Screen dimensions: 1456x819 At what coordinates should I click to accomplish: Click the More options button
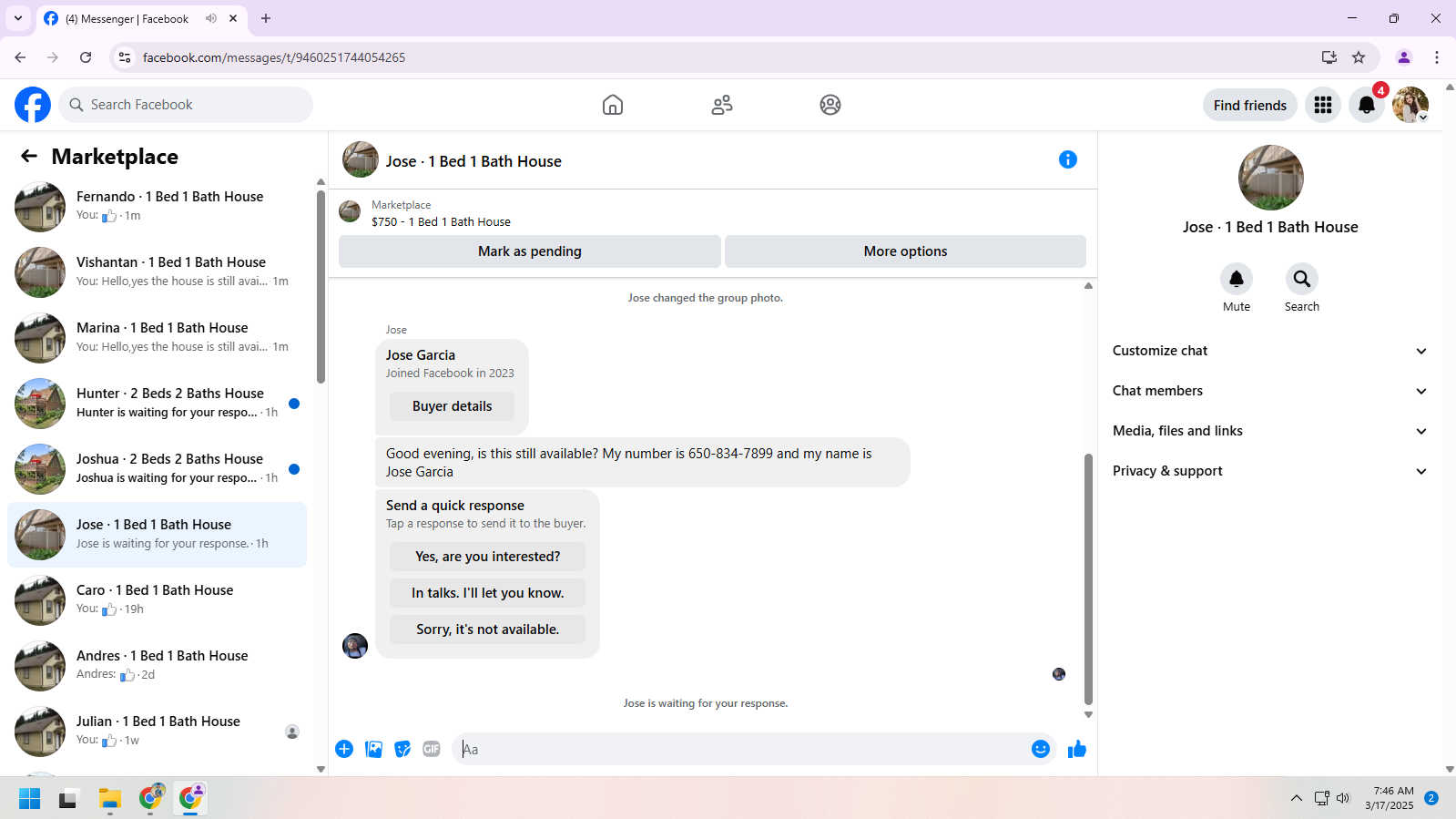click(x=905, y=251)
